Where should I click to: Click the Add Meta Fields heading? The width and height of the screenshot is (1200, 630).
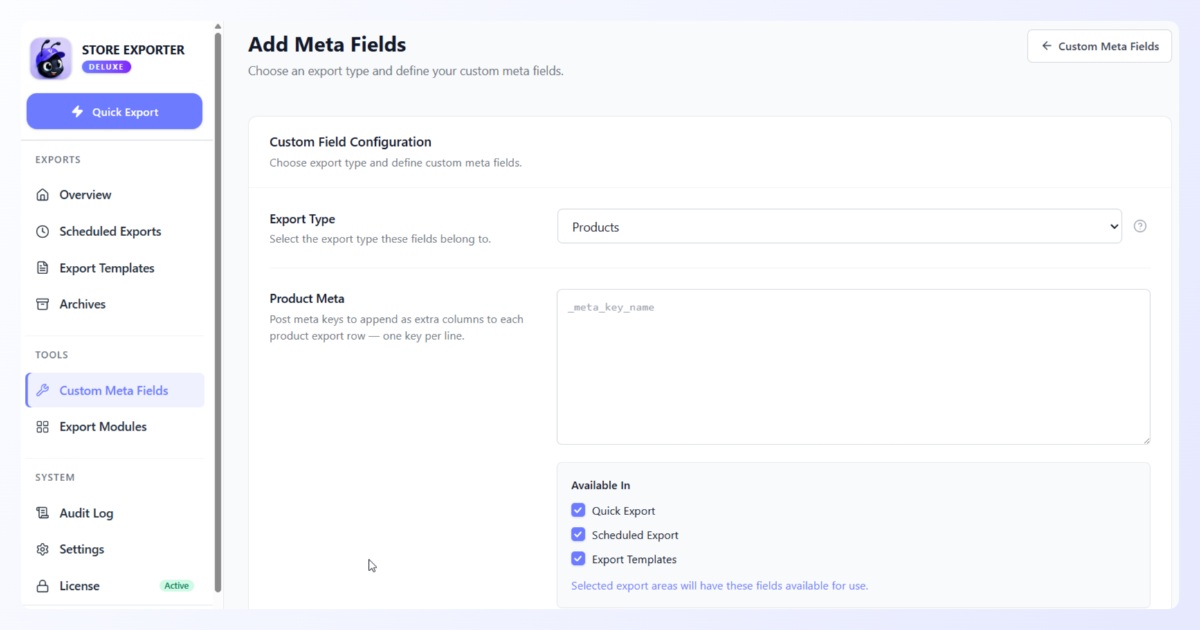coord(327,44)
